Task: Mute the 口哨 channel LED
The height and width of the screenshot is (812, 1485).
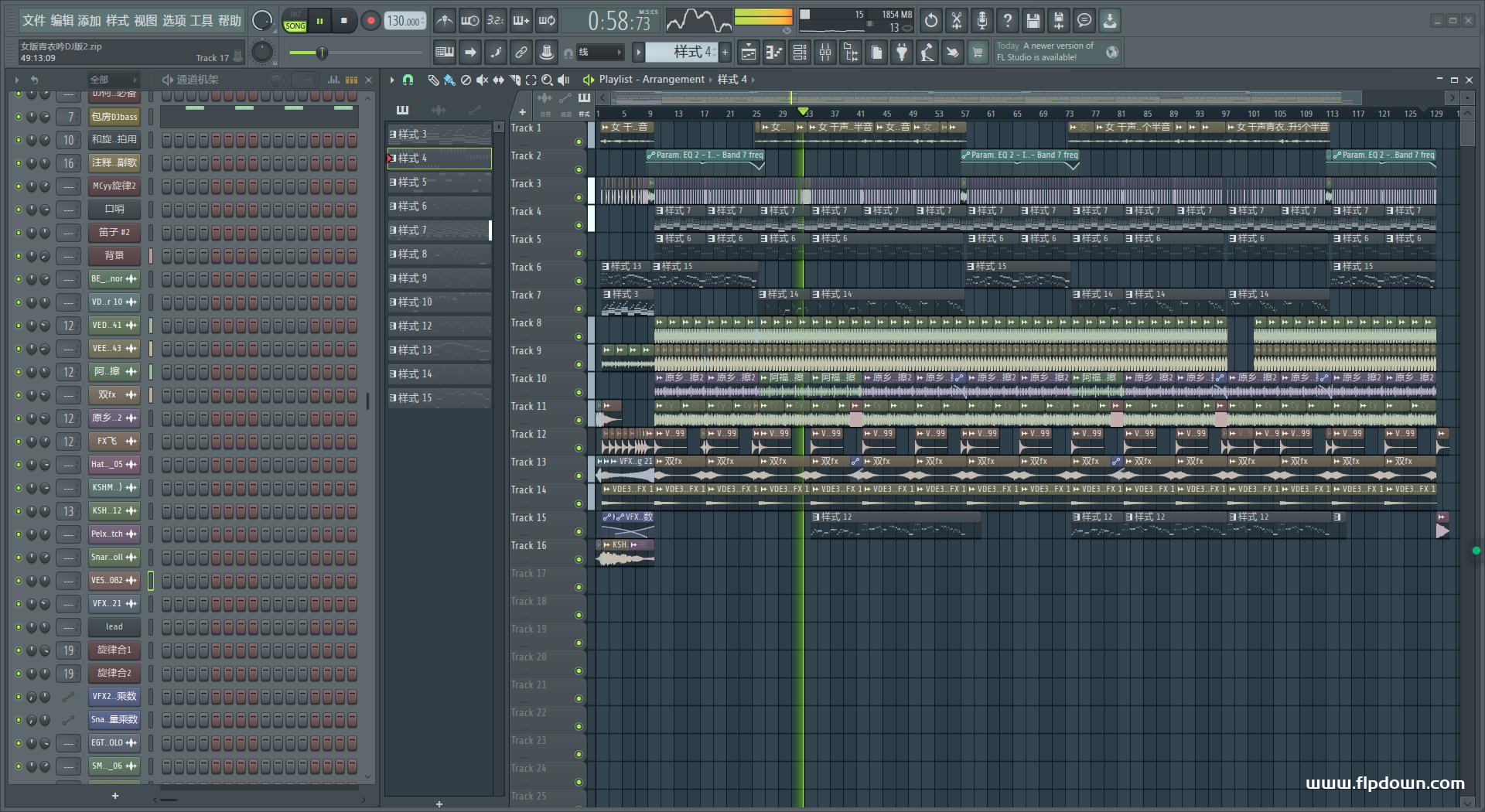Action: point(19,210)
